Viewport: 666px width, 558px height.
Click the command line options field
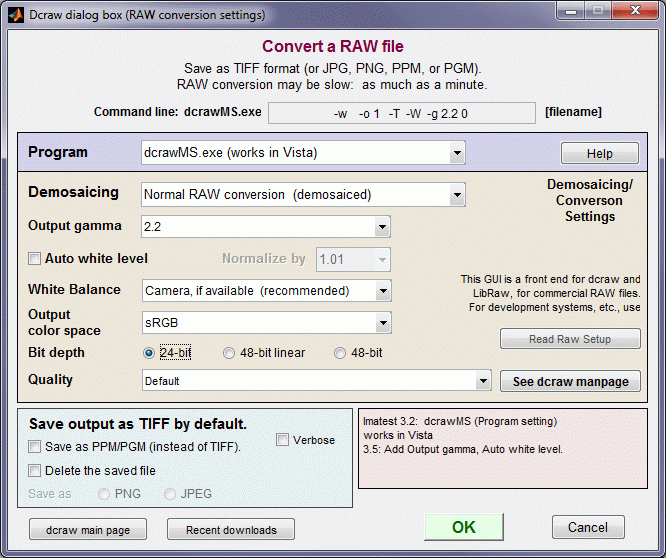402,113
